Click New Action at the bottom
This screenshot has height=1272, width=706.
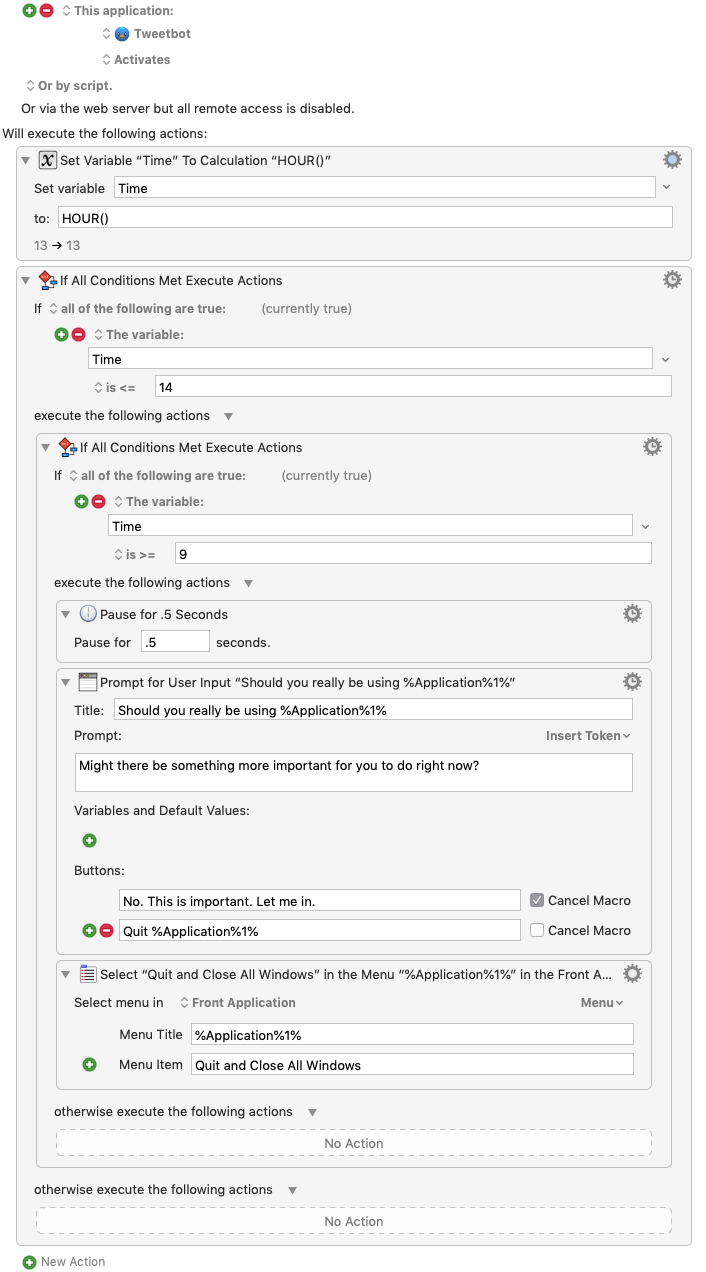(64, 1262)
